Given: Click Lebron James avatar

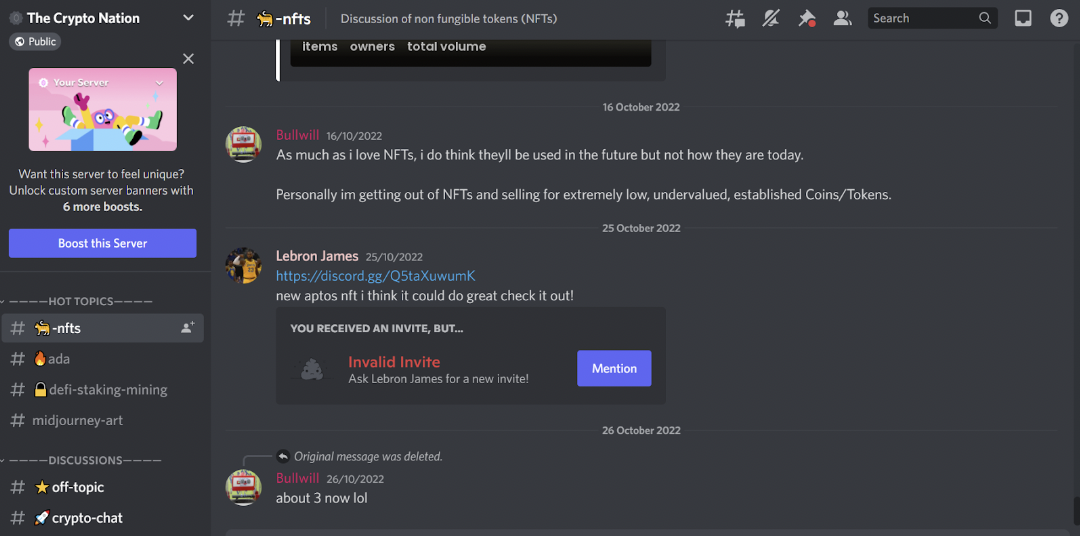Looking at the screenshot, I should click(x=244, y=265).
